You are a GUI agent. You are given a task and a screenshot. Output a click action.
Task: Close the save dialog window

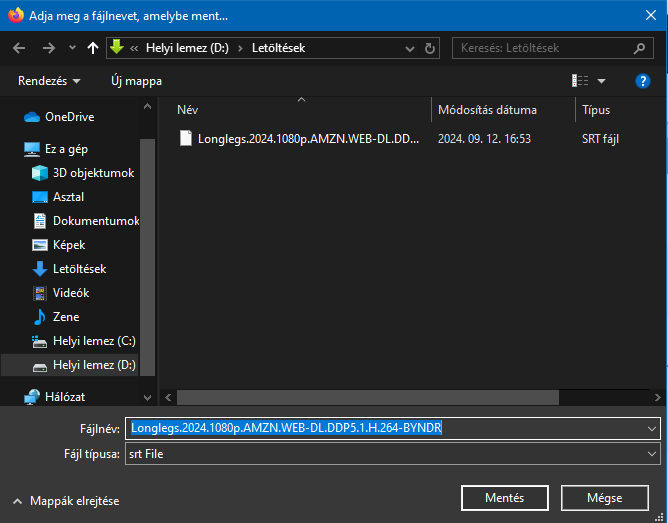point(651,15)
